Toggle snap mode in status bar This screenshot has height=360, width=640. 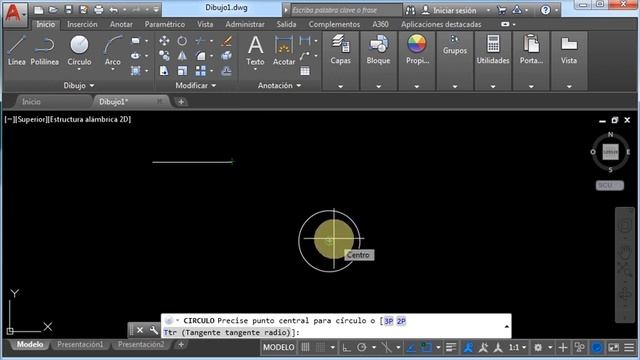321,347
